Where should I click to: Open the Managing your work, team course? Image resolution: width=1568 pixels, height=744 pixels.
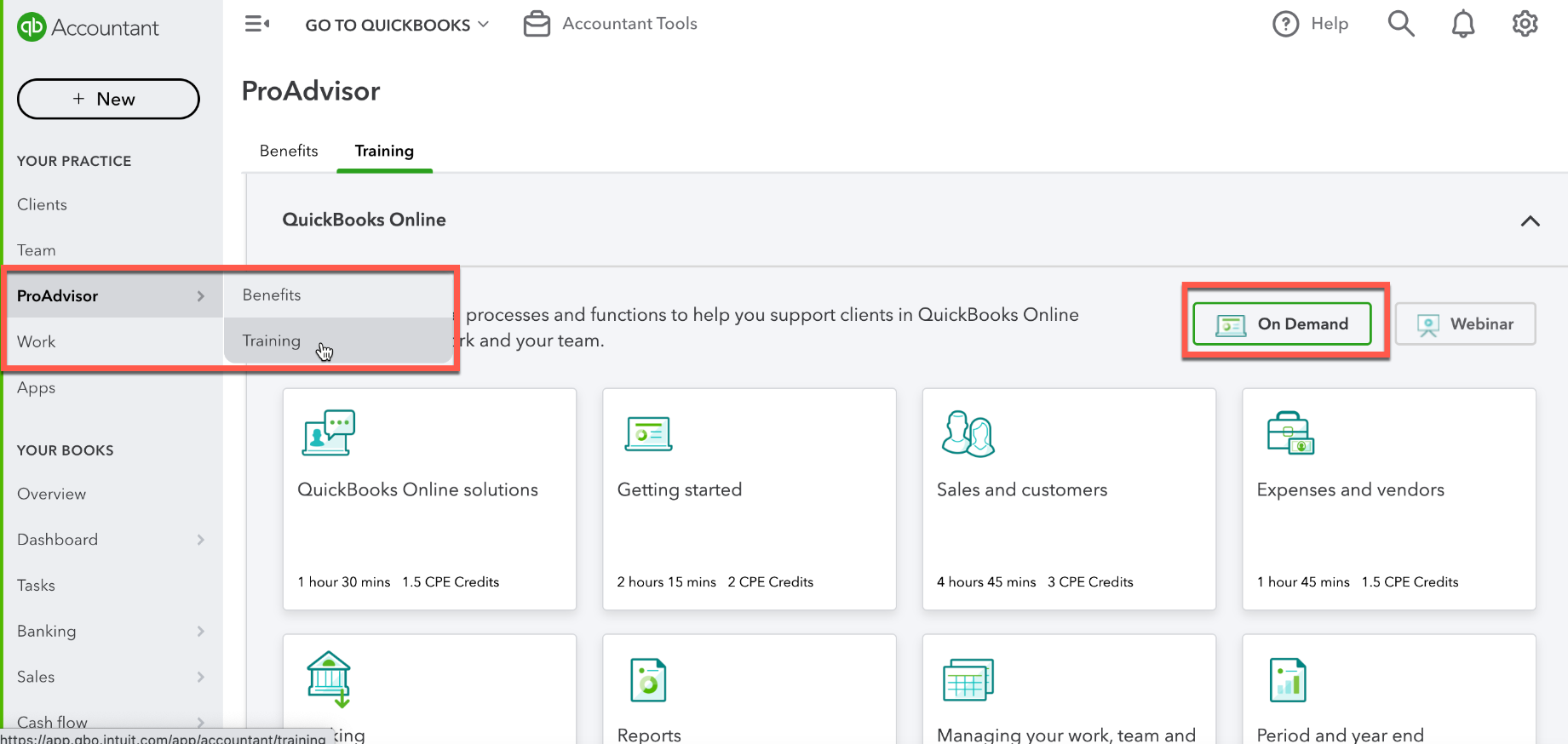tap(1069, 690)
